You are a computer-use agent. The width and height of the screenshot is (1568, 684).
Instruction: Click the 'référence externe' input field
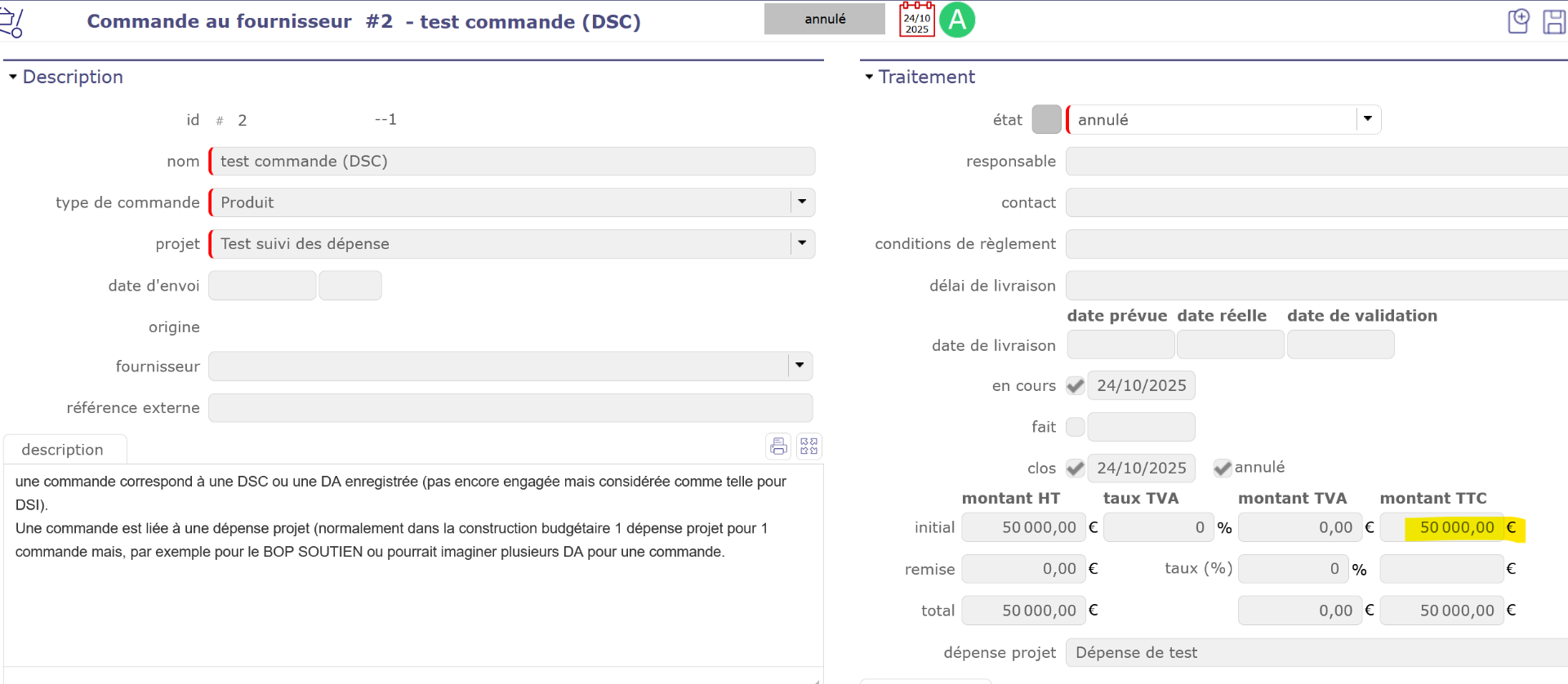pyautogui.click(x=510, y=407)
